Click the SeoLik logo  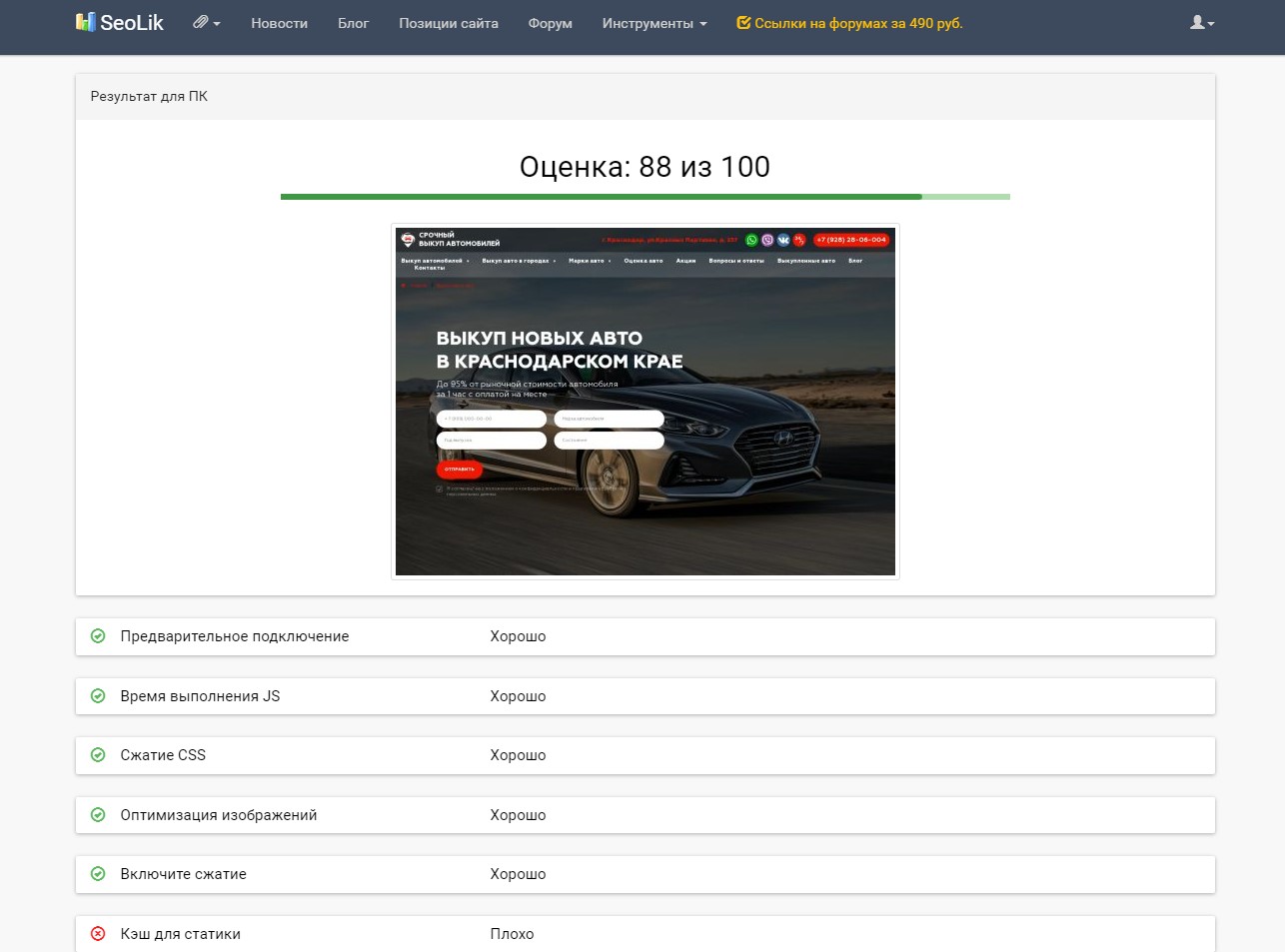[120, 22]
